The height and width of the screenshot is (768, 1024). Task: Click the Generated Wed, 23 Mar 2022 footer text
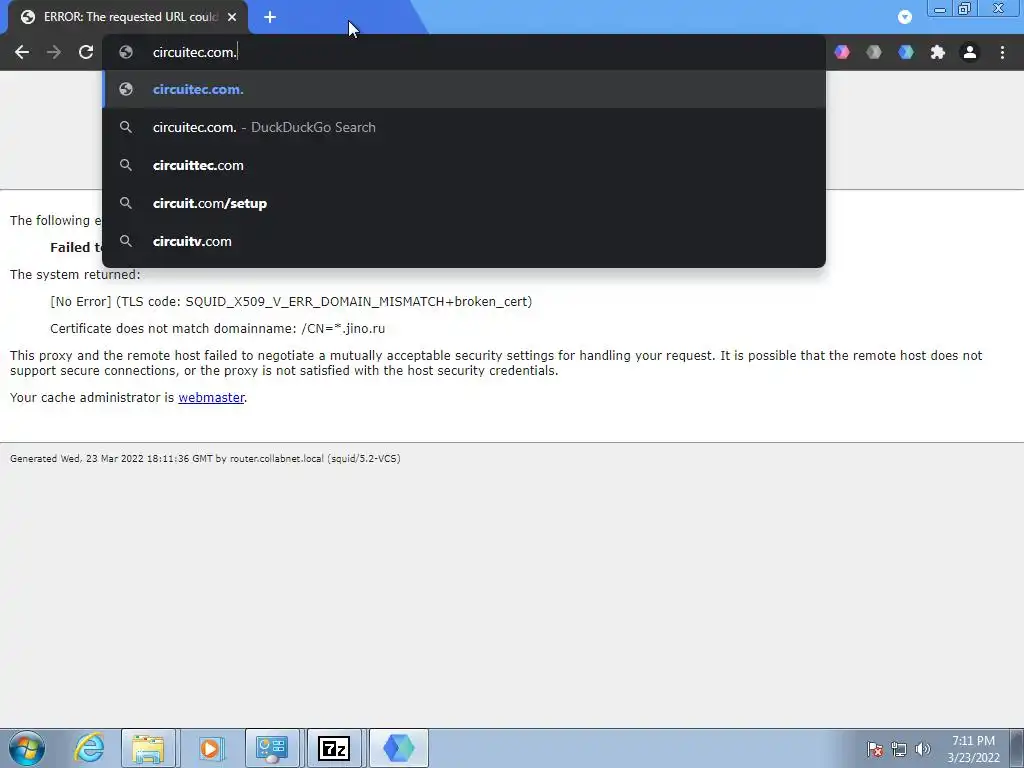[205, 458]
